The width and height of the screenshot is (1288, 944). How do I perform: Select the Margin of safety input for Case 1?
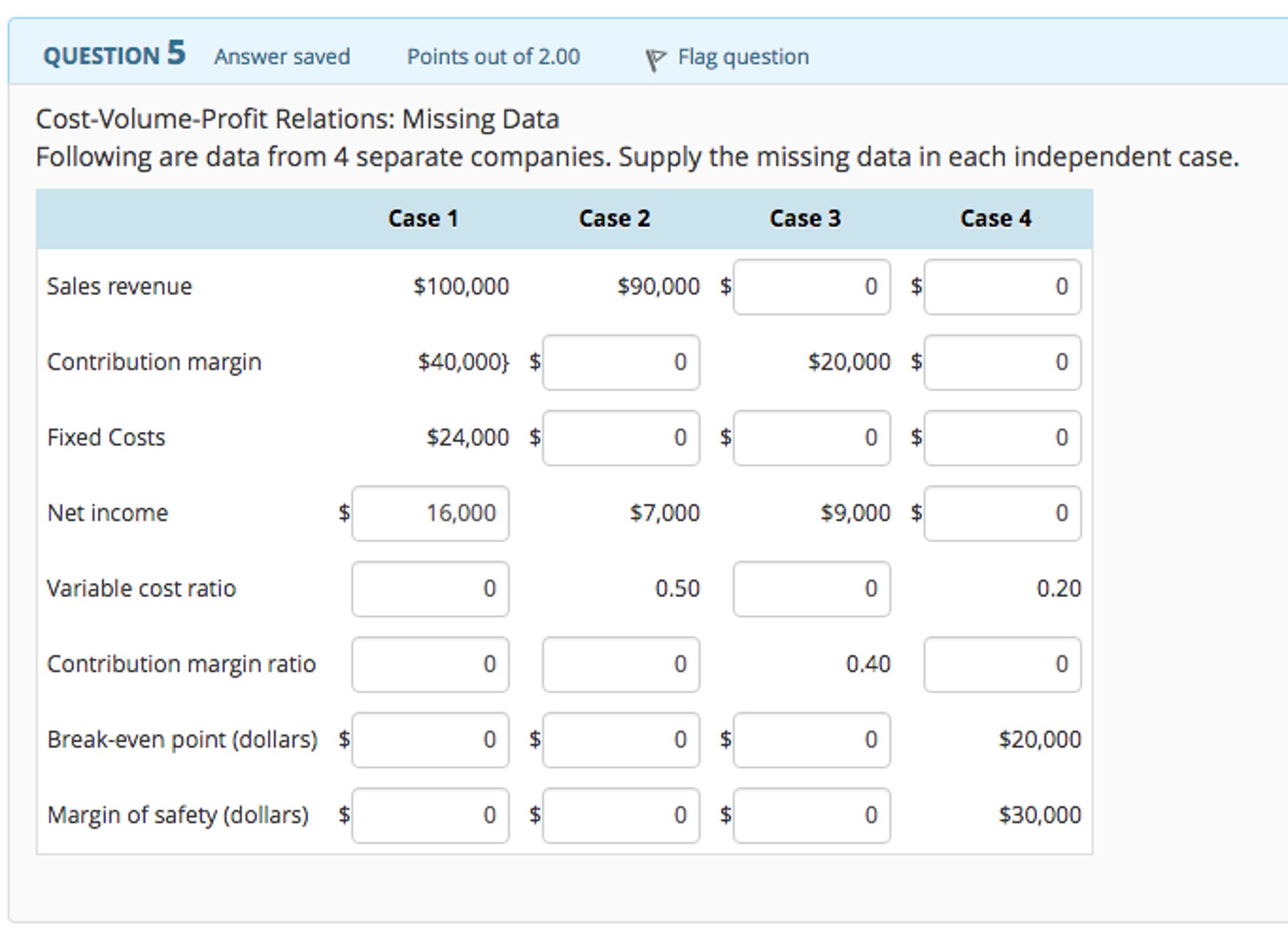(x=430, y=816)
